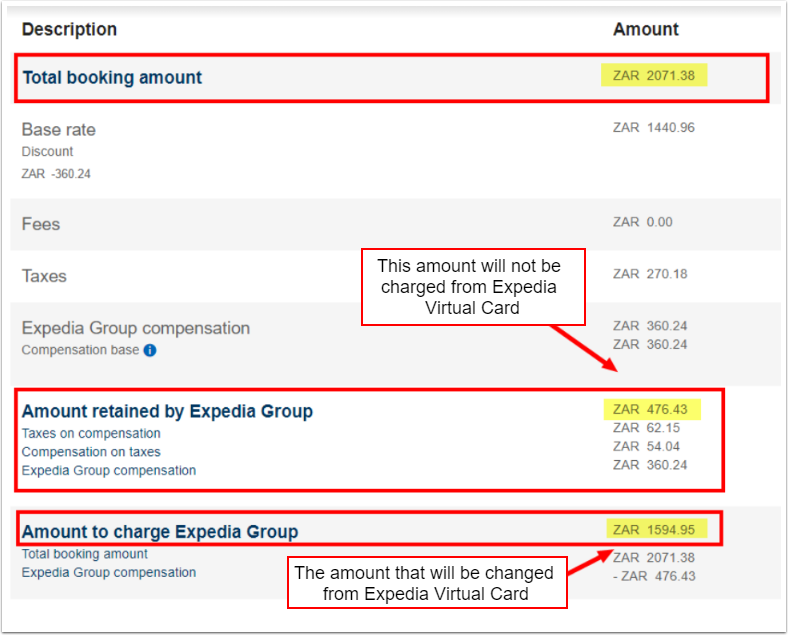The height and width of the screenshot is (635, 788).
Task: Click Amount retained by Expedia Group heading
Action: [167, 411]
